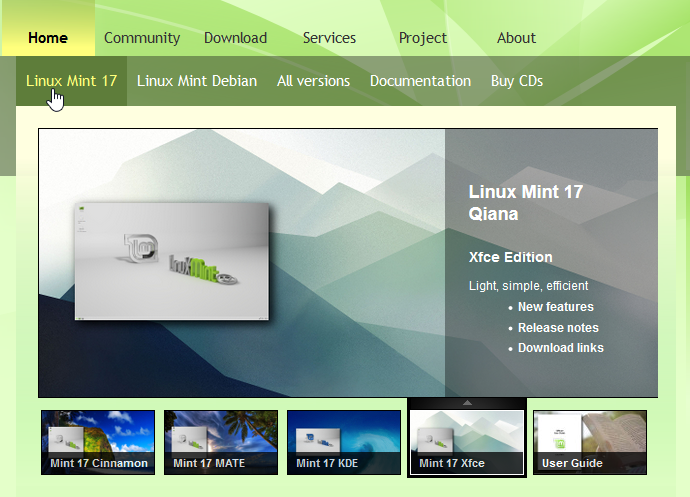The image size is (690, 497).
Task: Open the Linux Mint Debian page
Action: point(197,81)
